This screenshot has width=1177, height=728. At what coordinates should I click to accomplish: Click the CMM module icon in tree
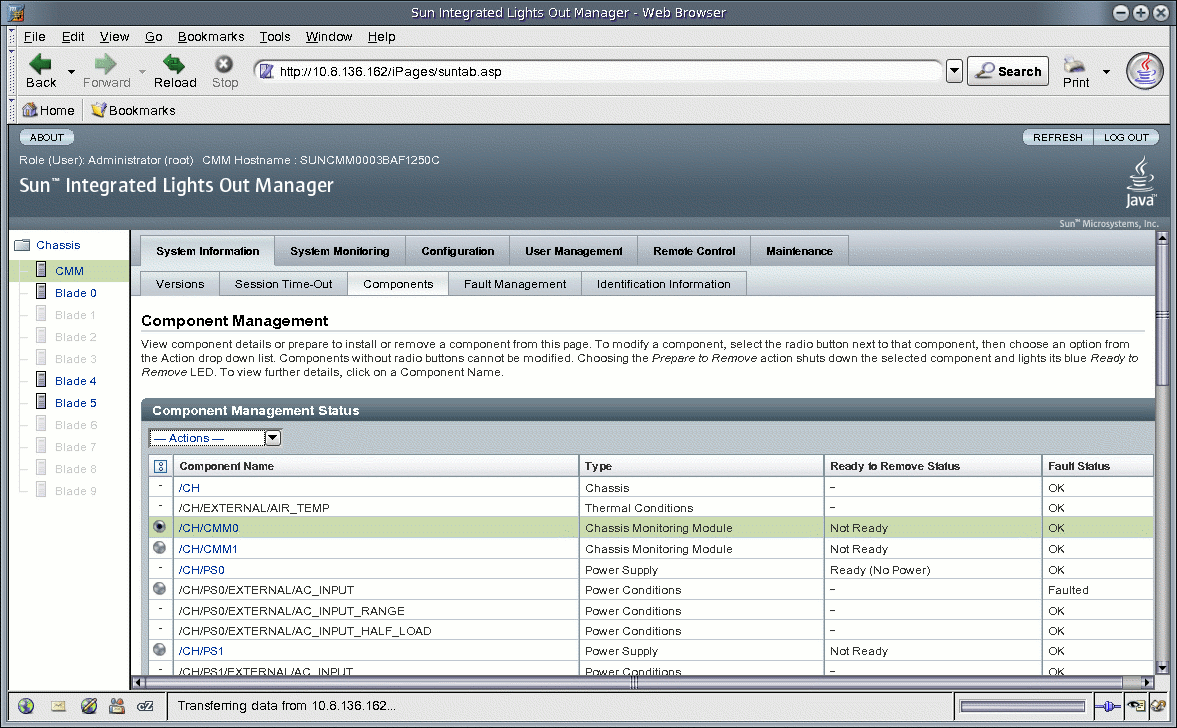pyautogui.click(x=41, y=269)
